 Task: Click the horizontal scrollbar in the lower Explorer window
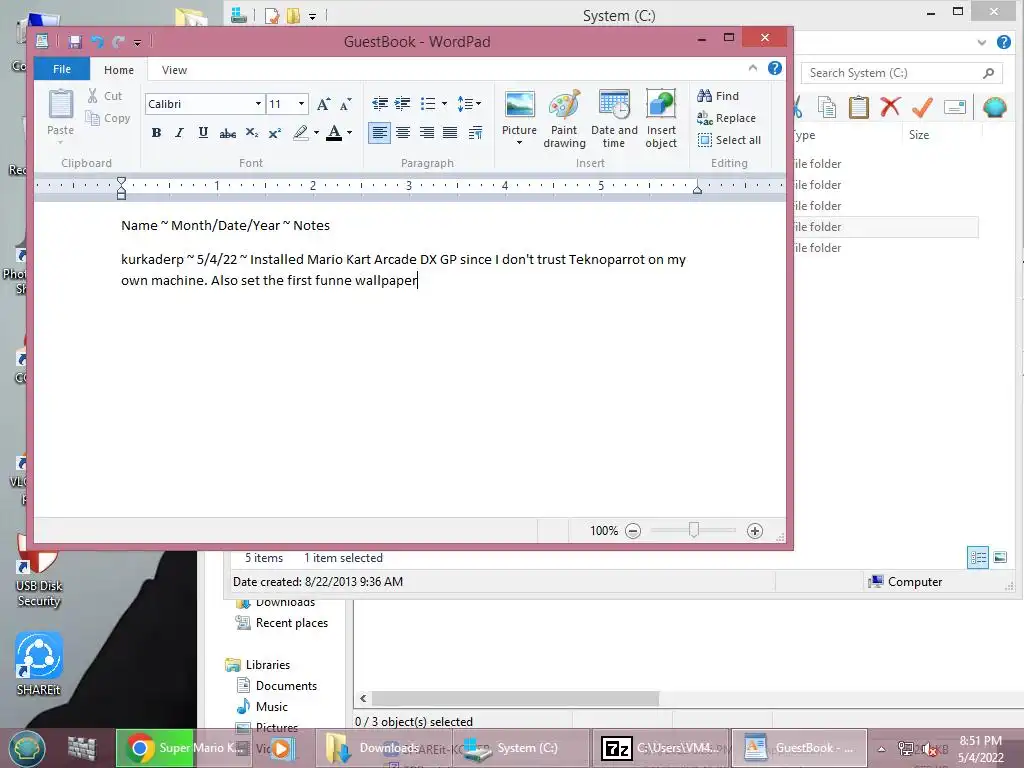coord(515,698)
